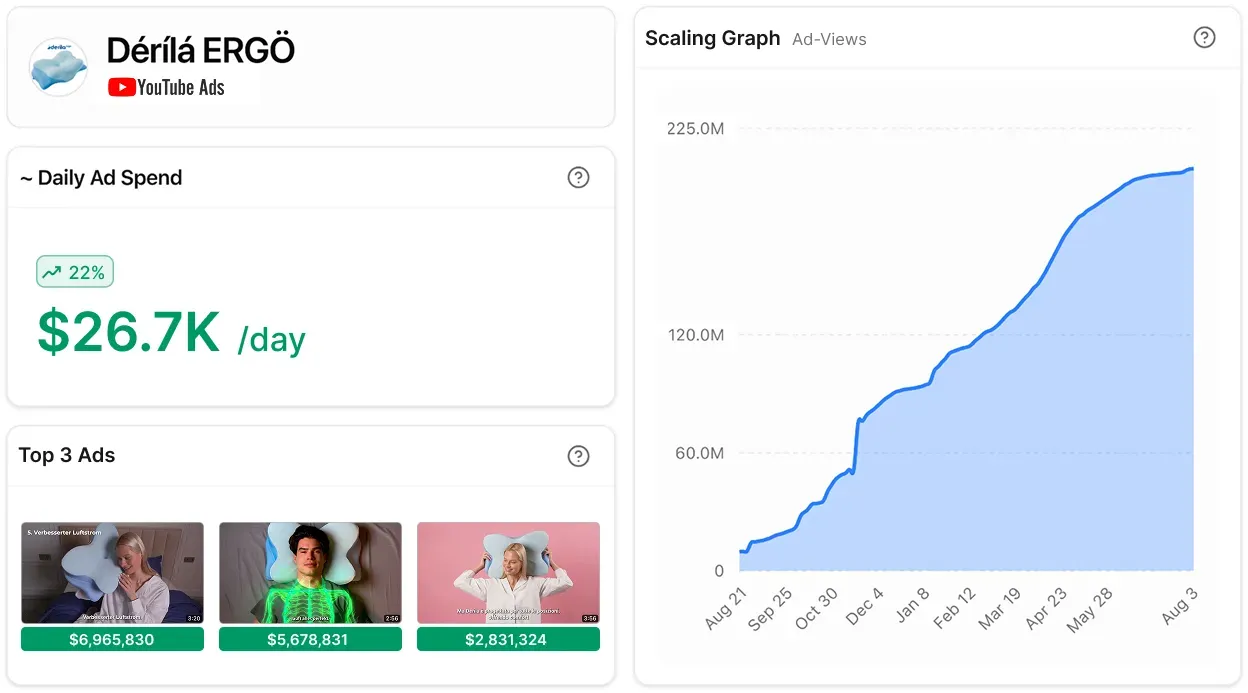The height and width of the screenshot is (693, 1248).
Task: Click the Scaling Graph heading
Action: (712, 38)
